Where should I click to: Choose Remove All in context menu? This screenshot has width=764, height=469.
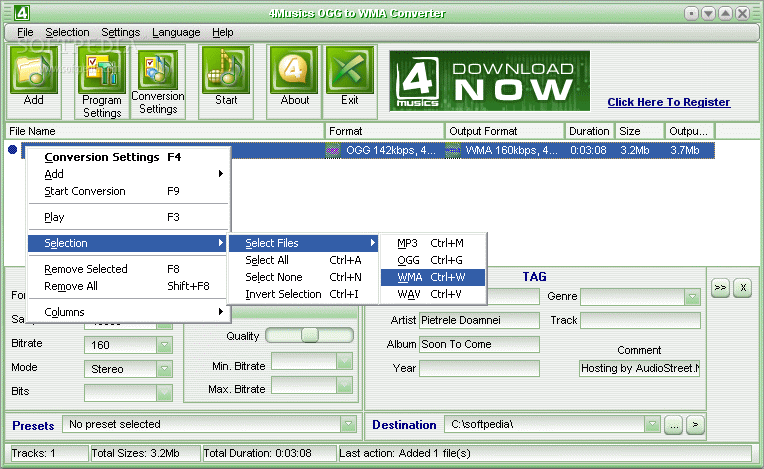[x=128, y=286]
